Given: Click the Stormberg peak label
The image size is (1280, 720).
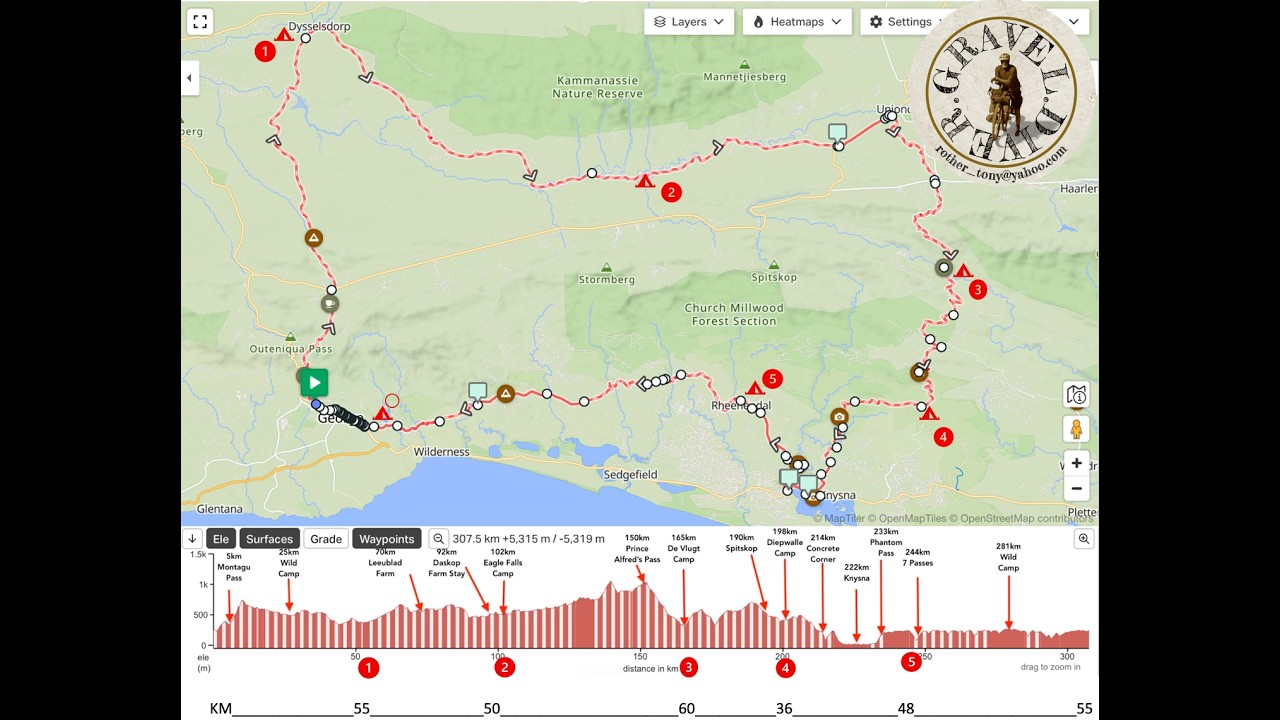Looking at the screenshot, I should [x=607, y=280].
